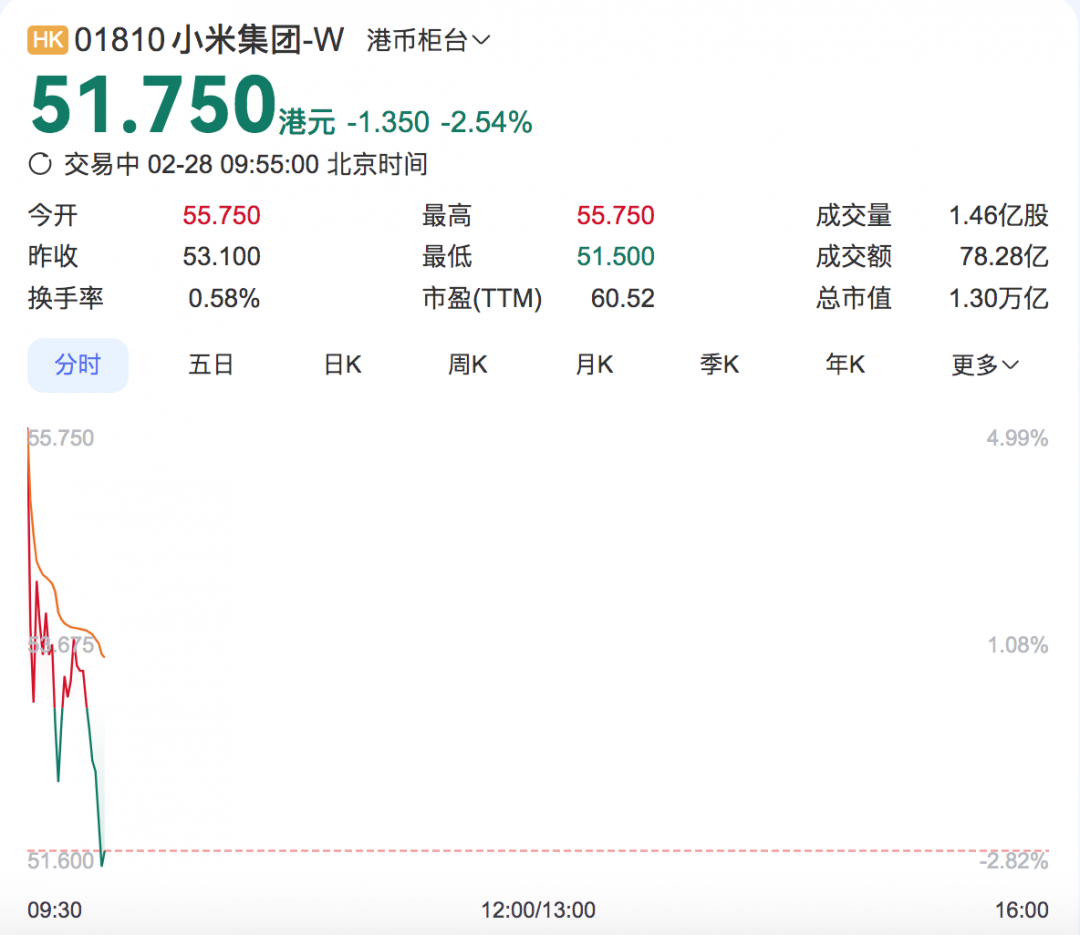
Task: Click the 最低 value 51.500
Action: pos(615,256)
